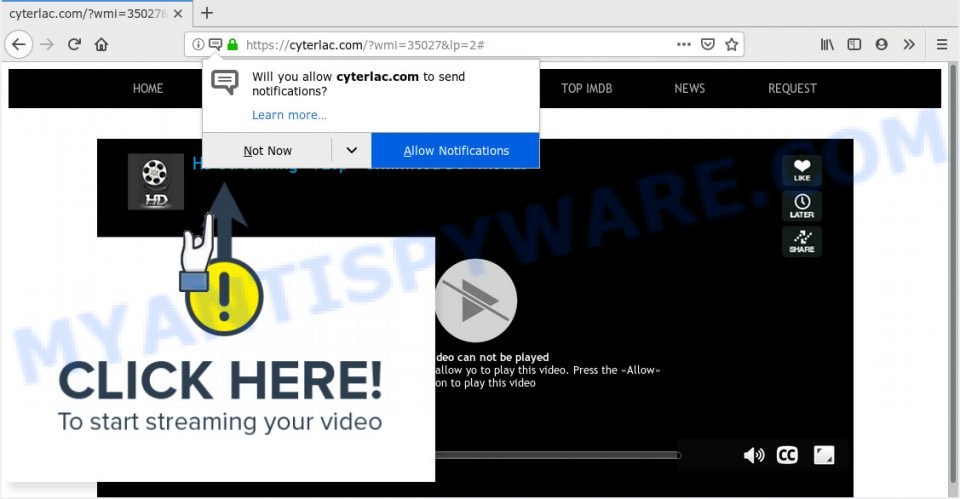Reload the current page
The image size is (960, 499).
pyautogui.click(x=74, y=45)
